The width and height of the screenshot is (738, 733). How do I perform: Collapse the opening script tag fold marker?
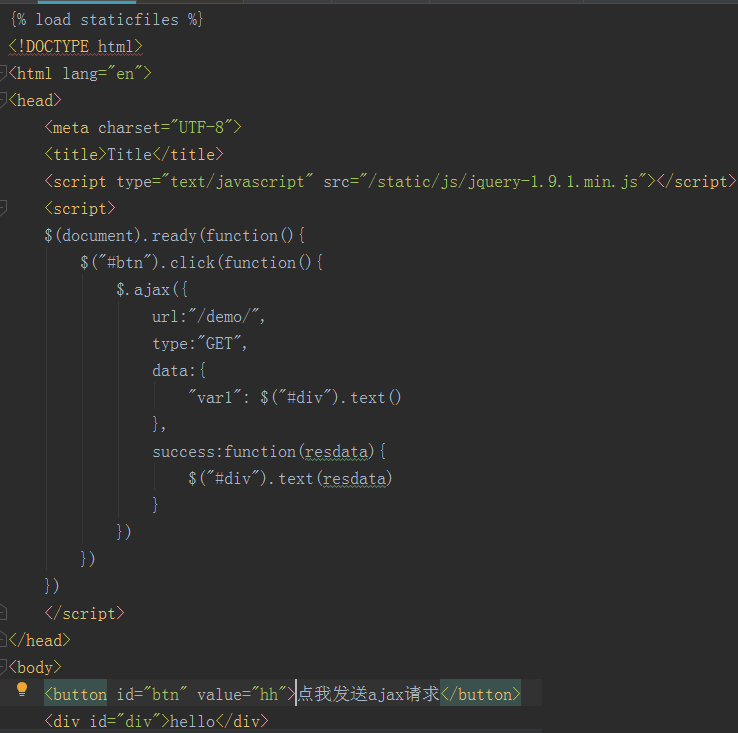click(x=2, y=208)
